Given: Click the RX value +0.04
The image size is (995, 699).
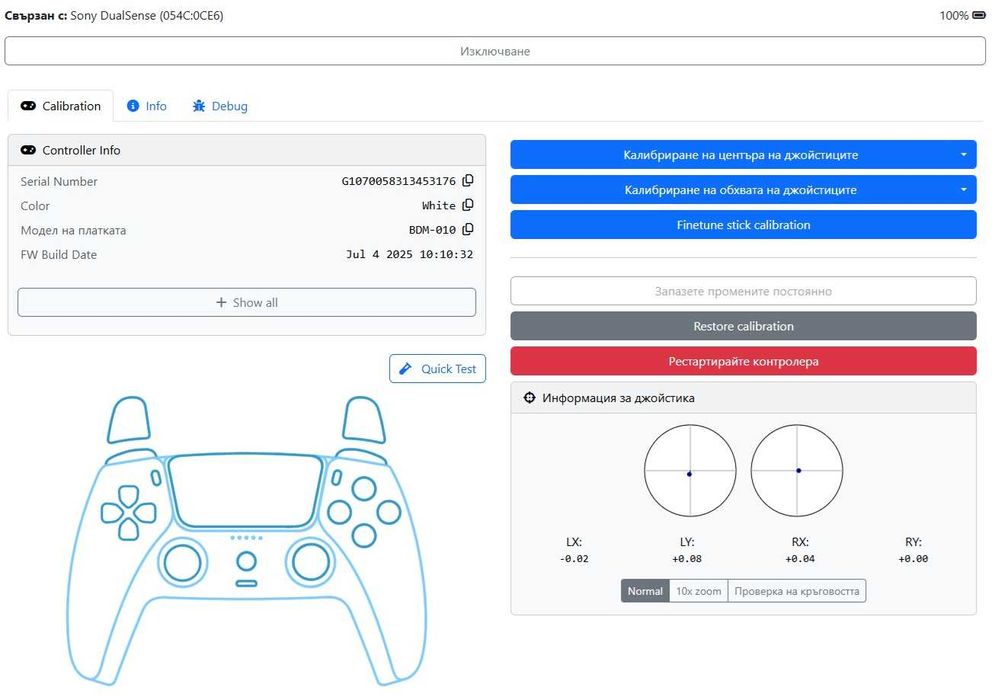Looking at the screenshot, I should pyautogui.click(x=800, y=559).
